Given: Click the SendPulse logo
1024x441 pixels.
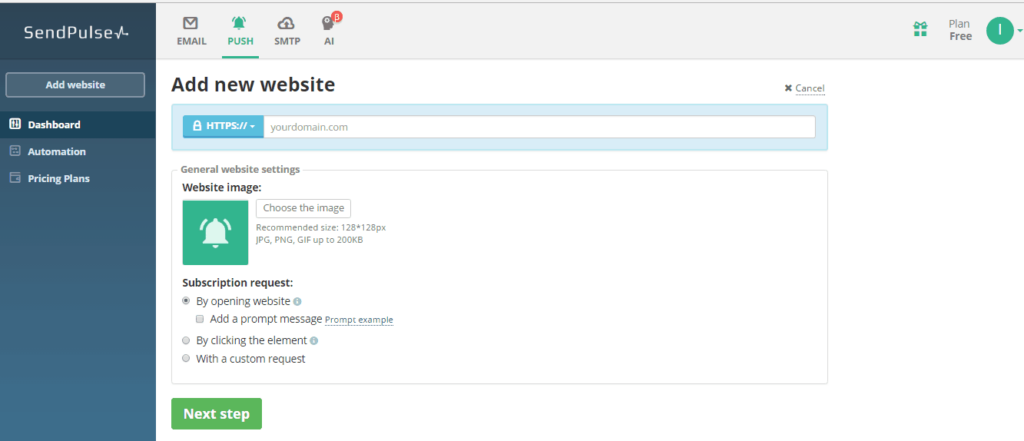Looking at the screenshot, I should click(x=76, y=32).
